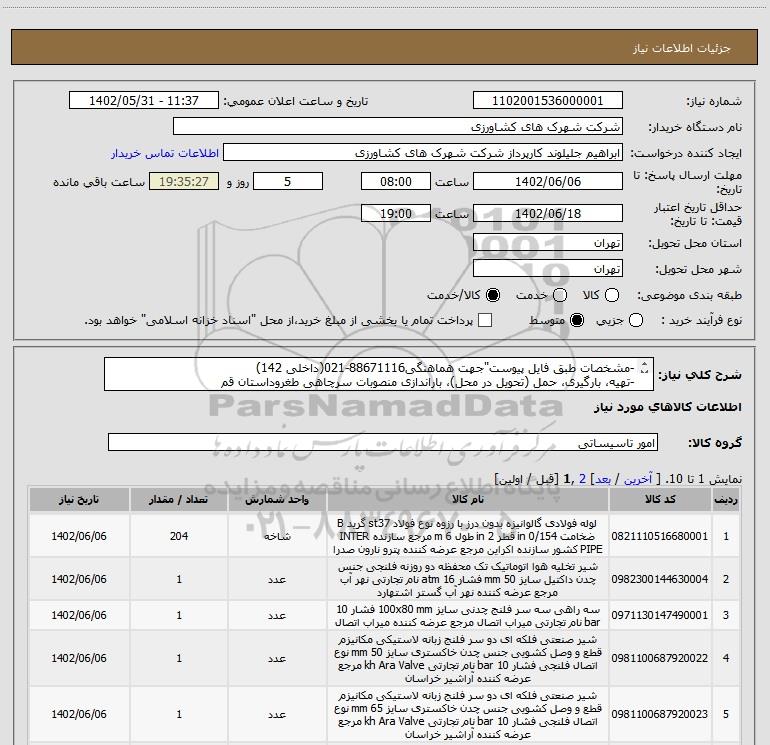Screen dimensions: 770x745
Task: Select item code 0821110516680001
Action: tap(660, 536)
